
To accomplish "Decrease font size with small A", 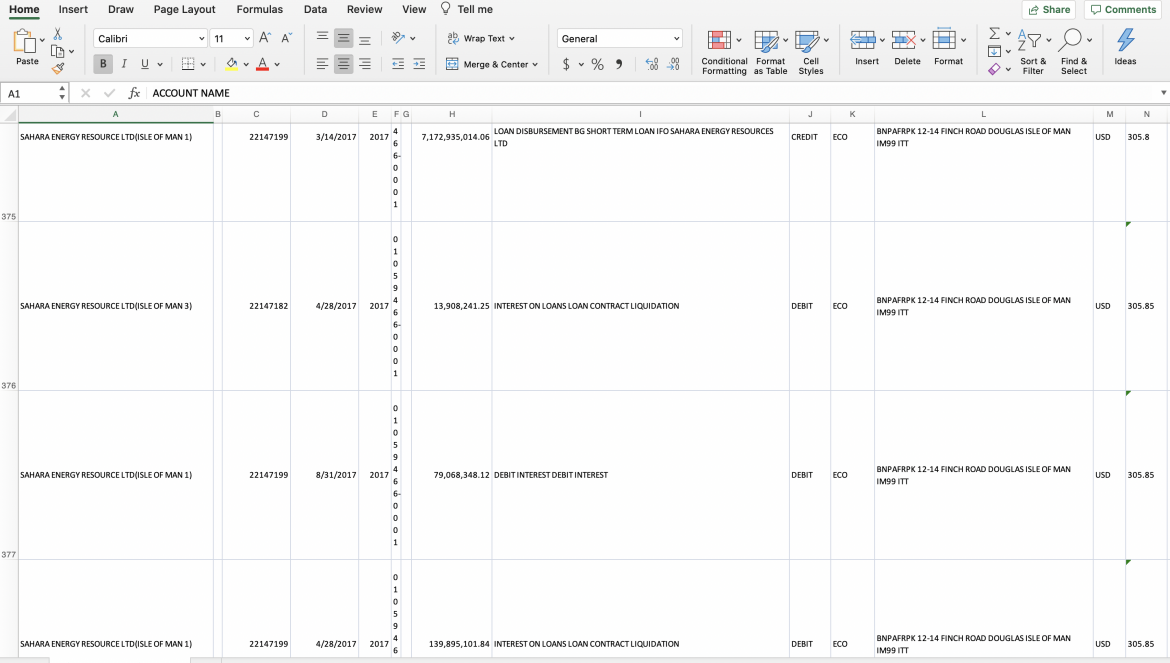I will coord(287,38).
